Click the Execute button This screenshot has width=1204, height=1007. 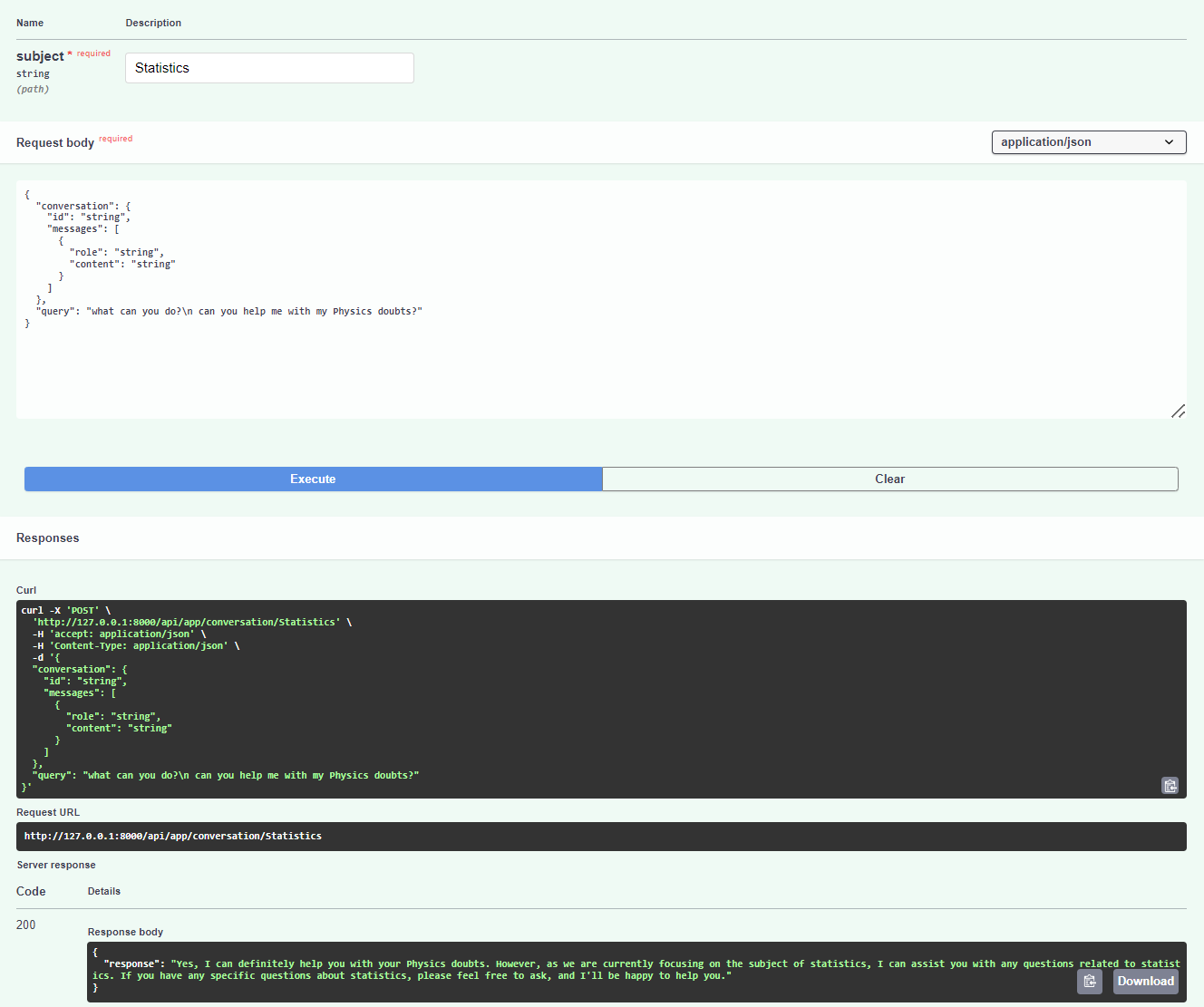pos(313,479)
